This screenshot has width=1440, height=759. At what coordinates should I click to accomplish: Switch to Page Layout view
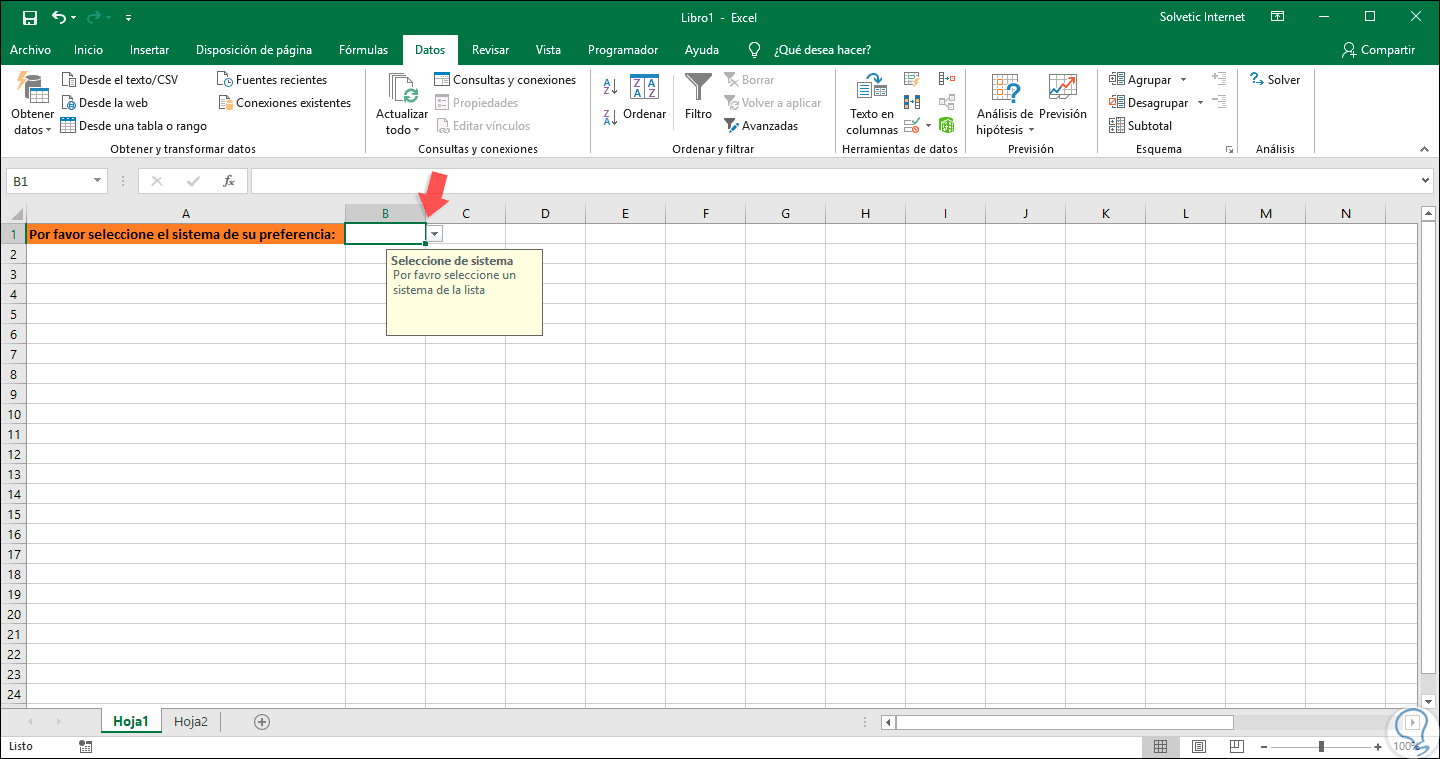point(1198,746)
